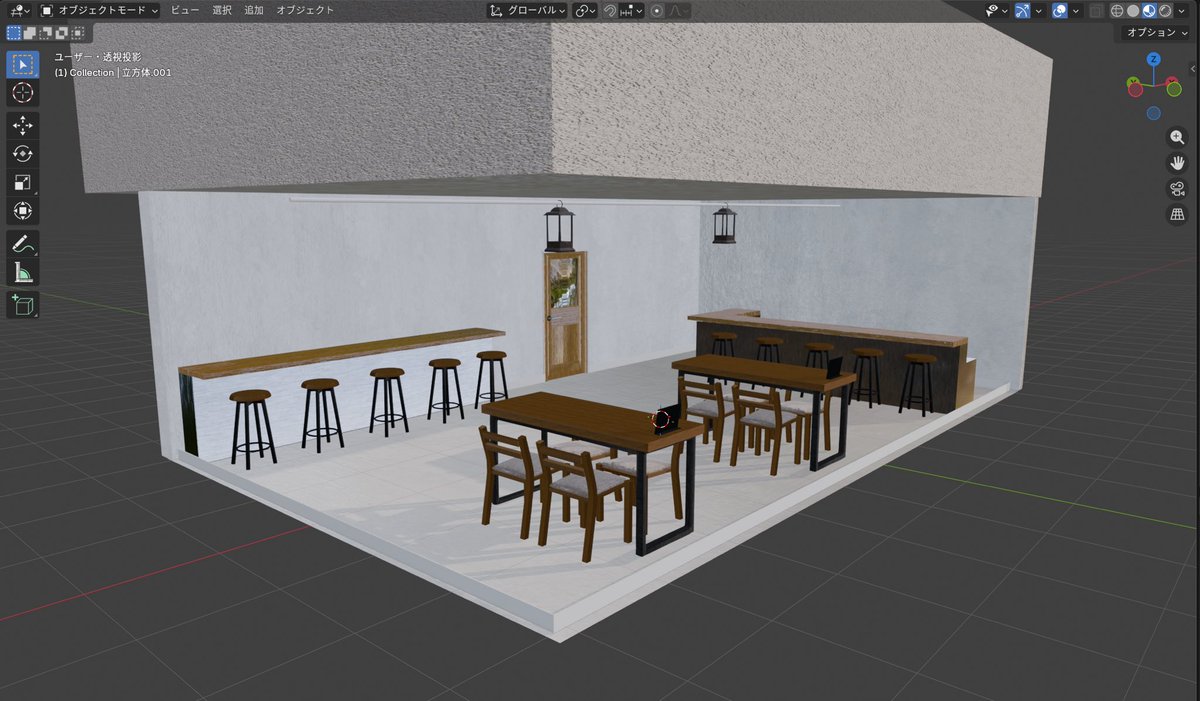The image size is (1200, 701).
Task: Open the オブジェクト menu
Action: (305, 10)
